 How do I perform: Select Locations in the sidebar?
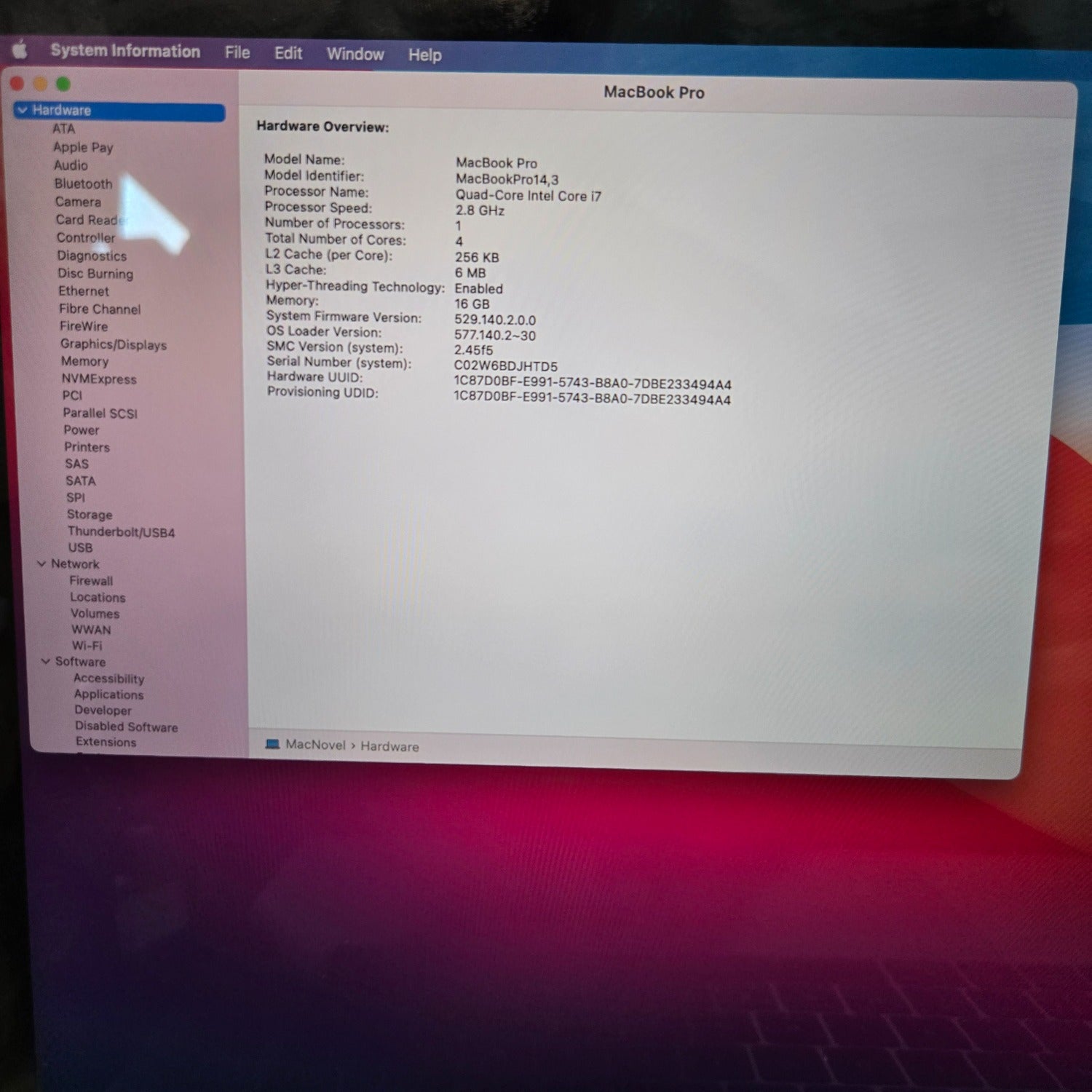(98, 597)
